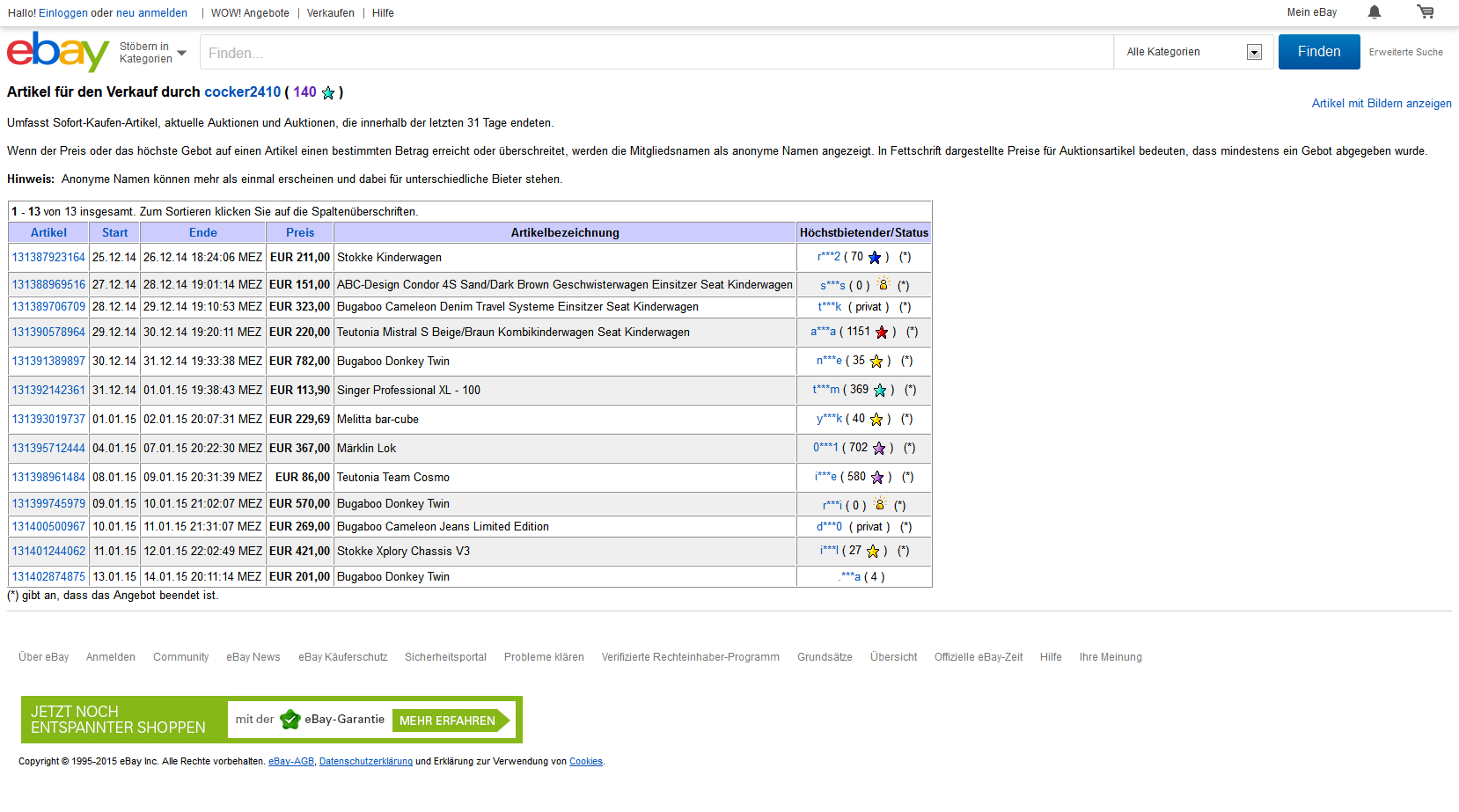Click eBay Käuferschutz in the footer
Viewport: 1459px width, 812px height.
tap(343, 657)
